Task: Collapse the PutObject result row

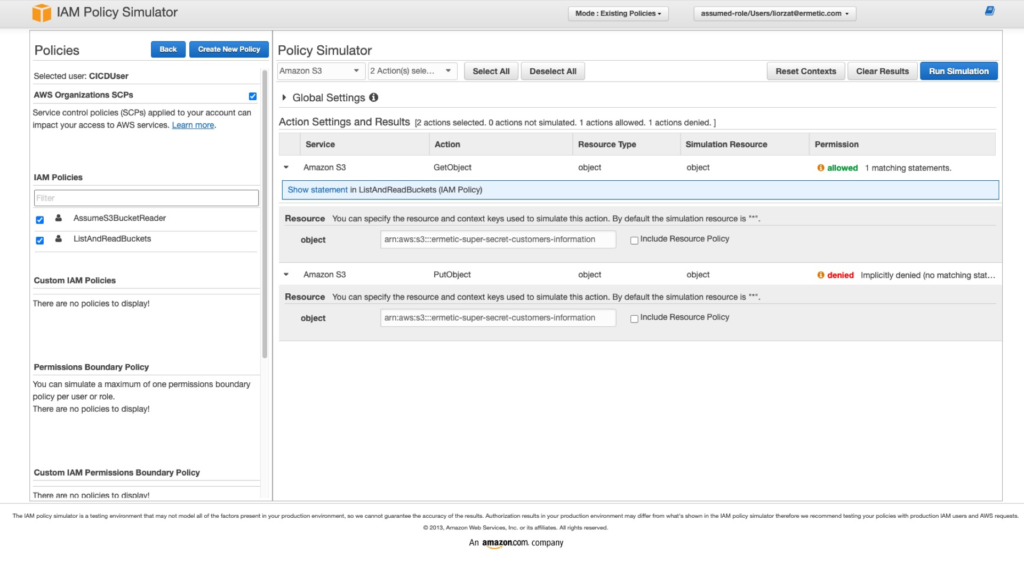Action: (286, 275)
